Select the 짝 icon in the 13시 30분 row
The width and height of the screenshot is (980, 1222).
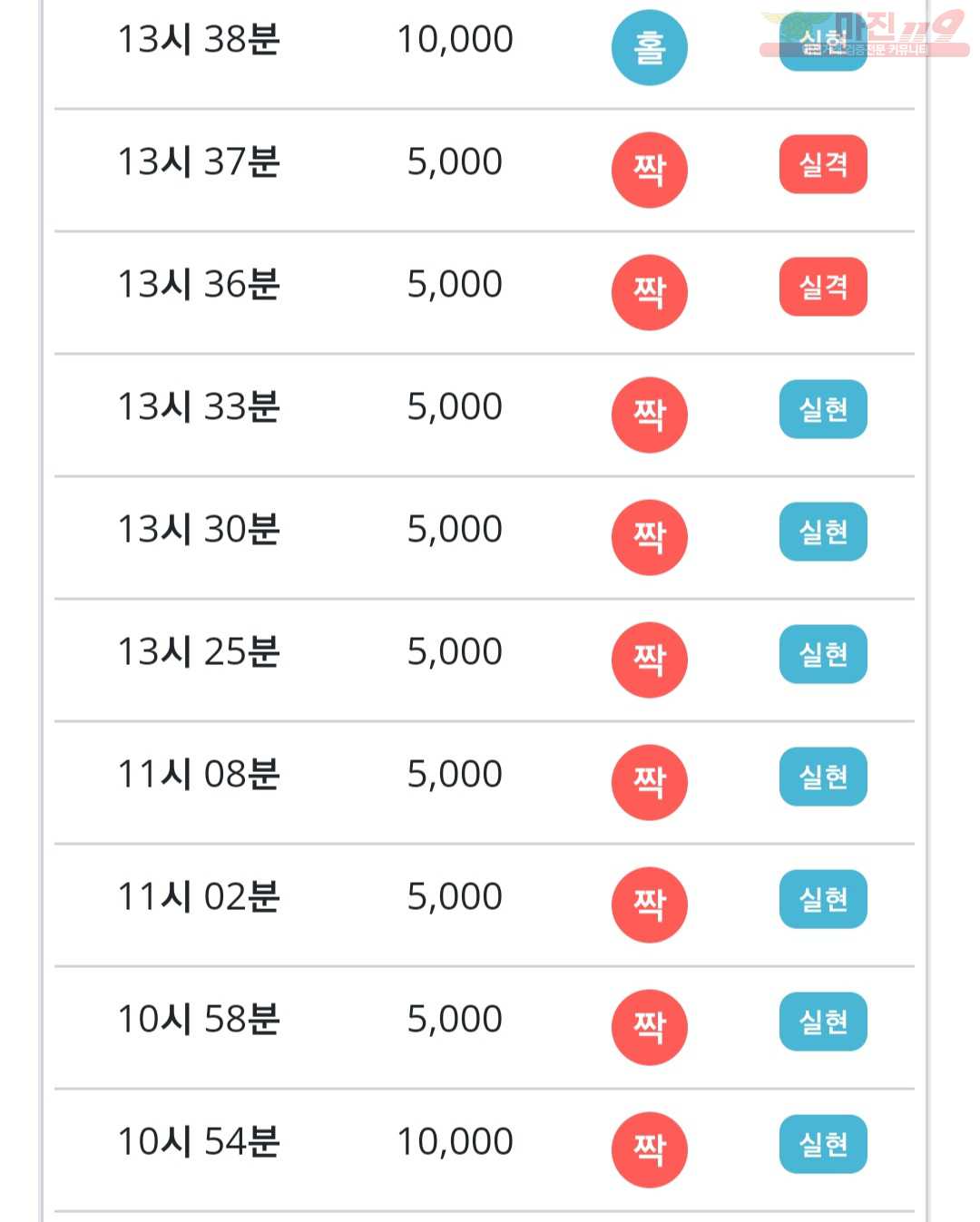pos(649,537)
